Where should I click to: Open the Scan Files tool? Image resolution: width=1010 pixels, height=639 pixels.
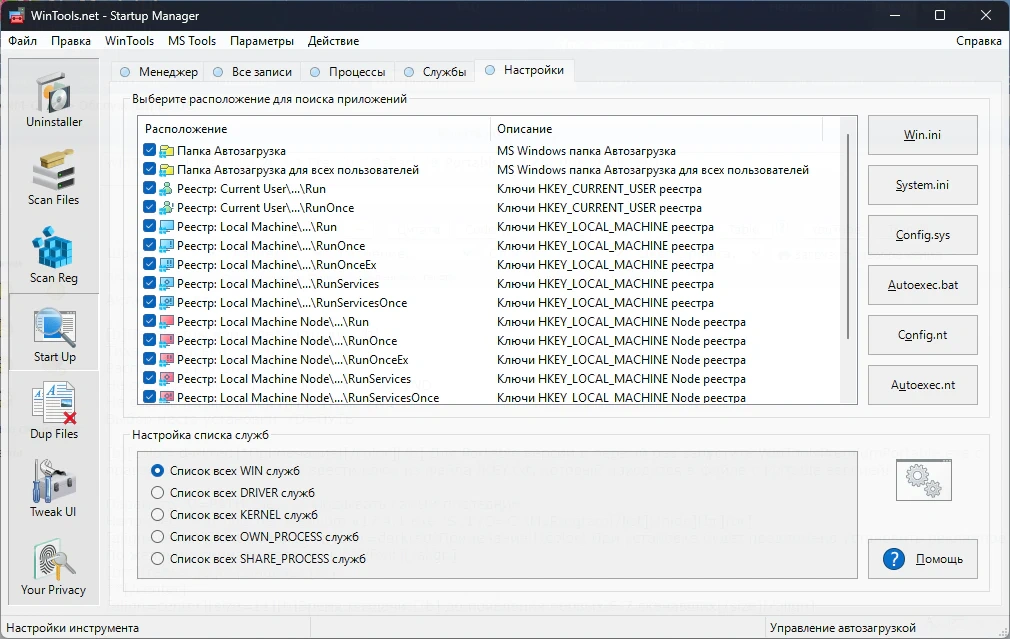(x=54, y=178)
